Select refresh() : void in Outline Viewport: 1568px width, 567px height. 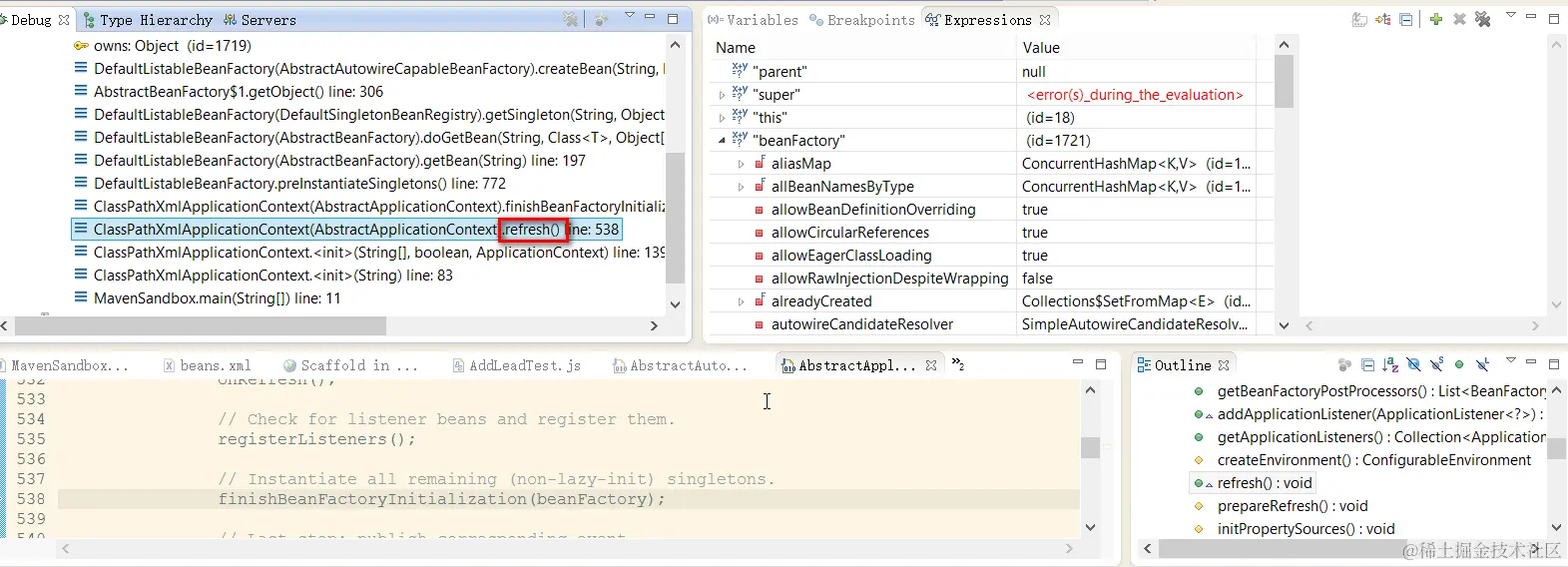[1254, 483]
